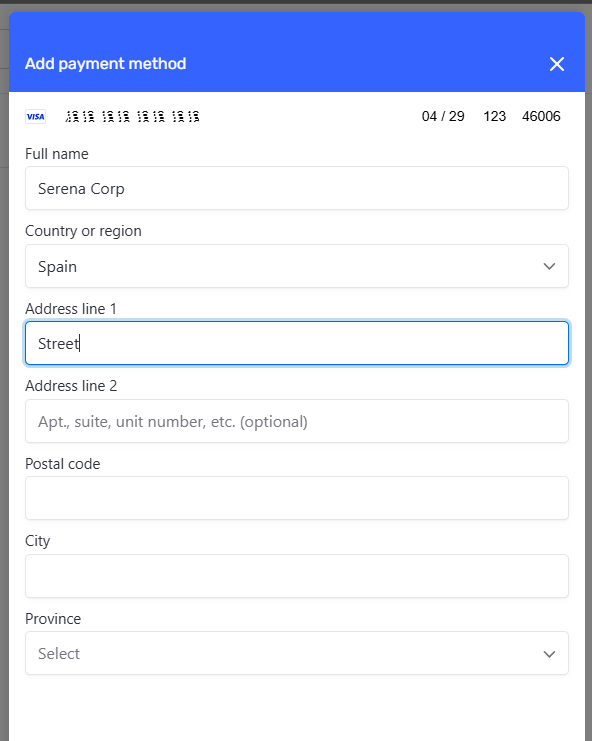Click the Country or region label

(x=83, y=231)
